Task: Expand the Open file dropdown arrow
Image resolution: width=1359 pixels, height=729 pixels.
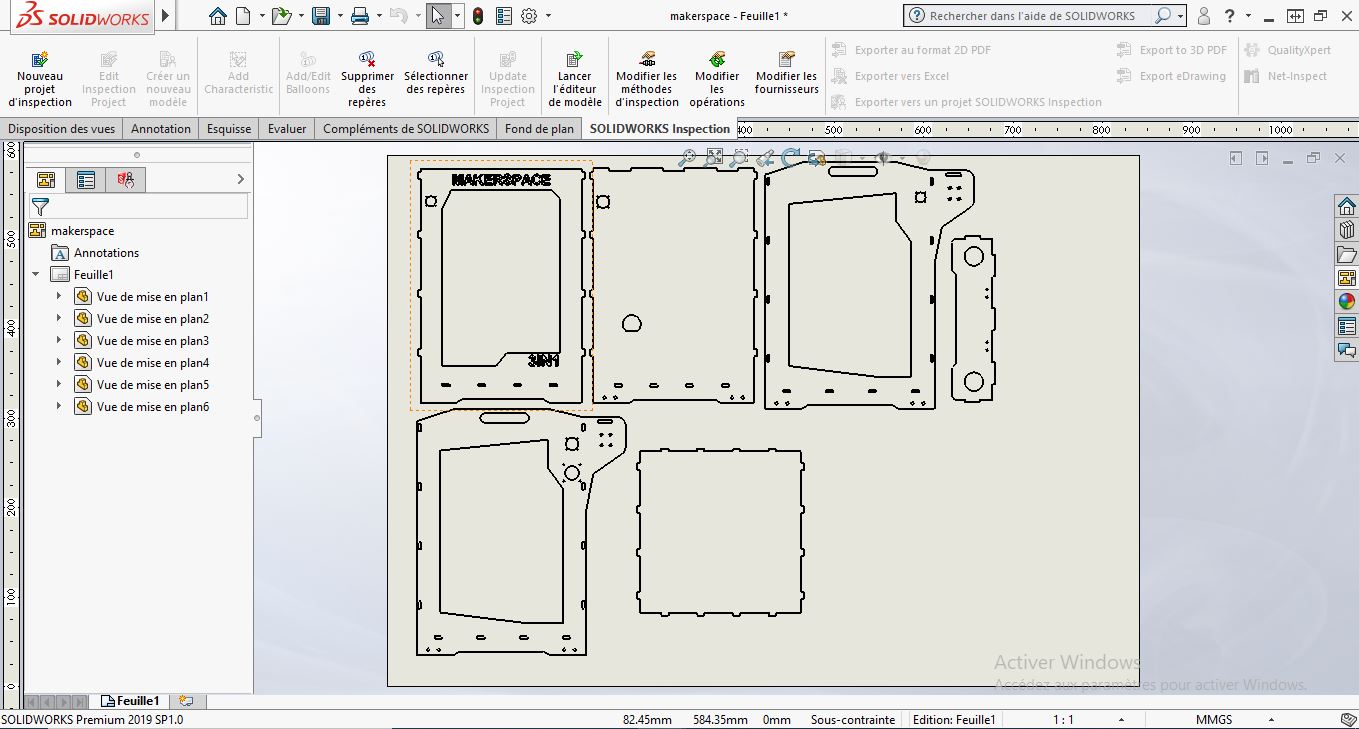Action: point(301,16)
